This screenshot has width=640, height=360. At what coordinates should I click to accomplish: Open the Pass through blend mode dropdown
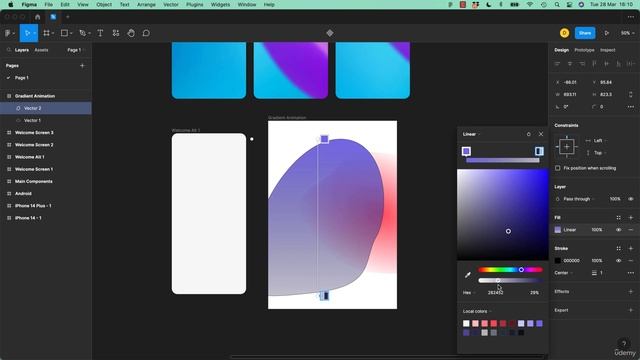point(579,199)
